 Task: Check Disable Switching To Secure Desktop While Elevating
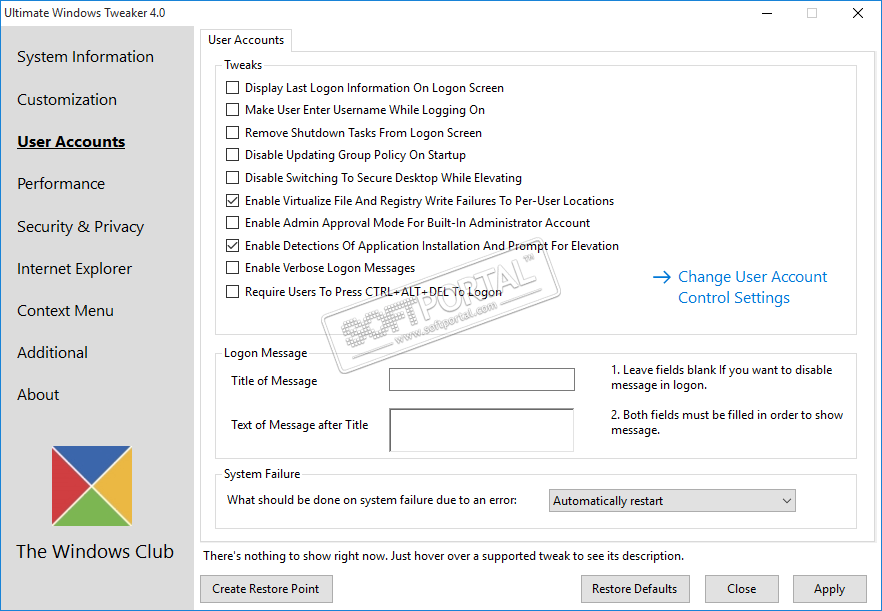(x=232, y=178)
